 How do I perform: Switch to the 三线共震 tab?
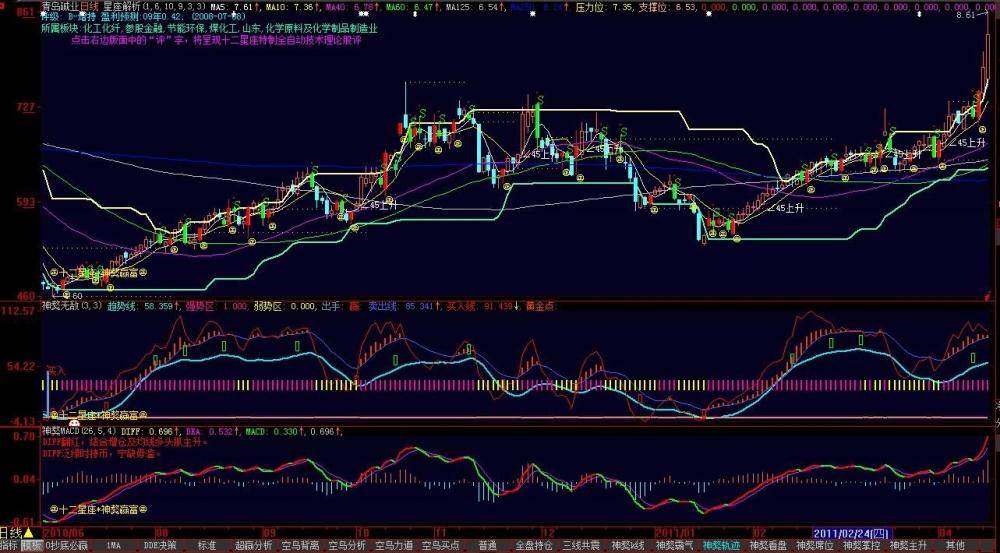[581, 546]
